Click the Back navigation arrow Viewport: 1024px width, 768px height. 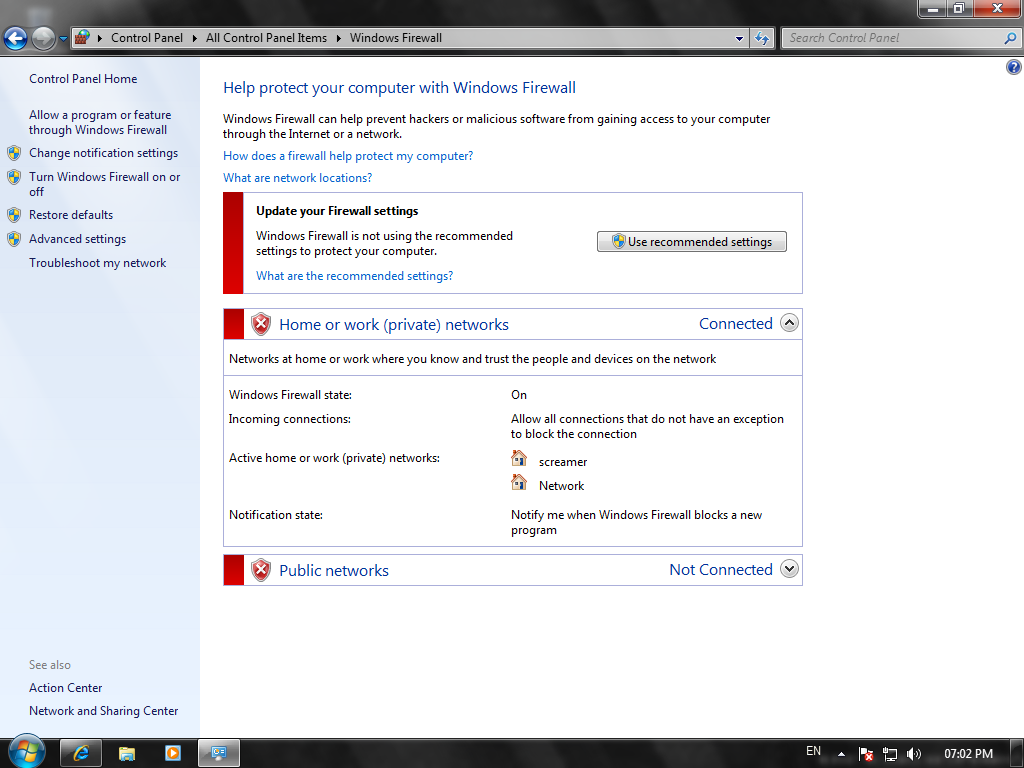point(16,39)
